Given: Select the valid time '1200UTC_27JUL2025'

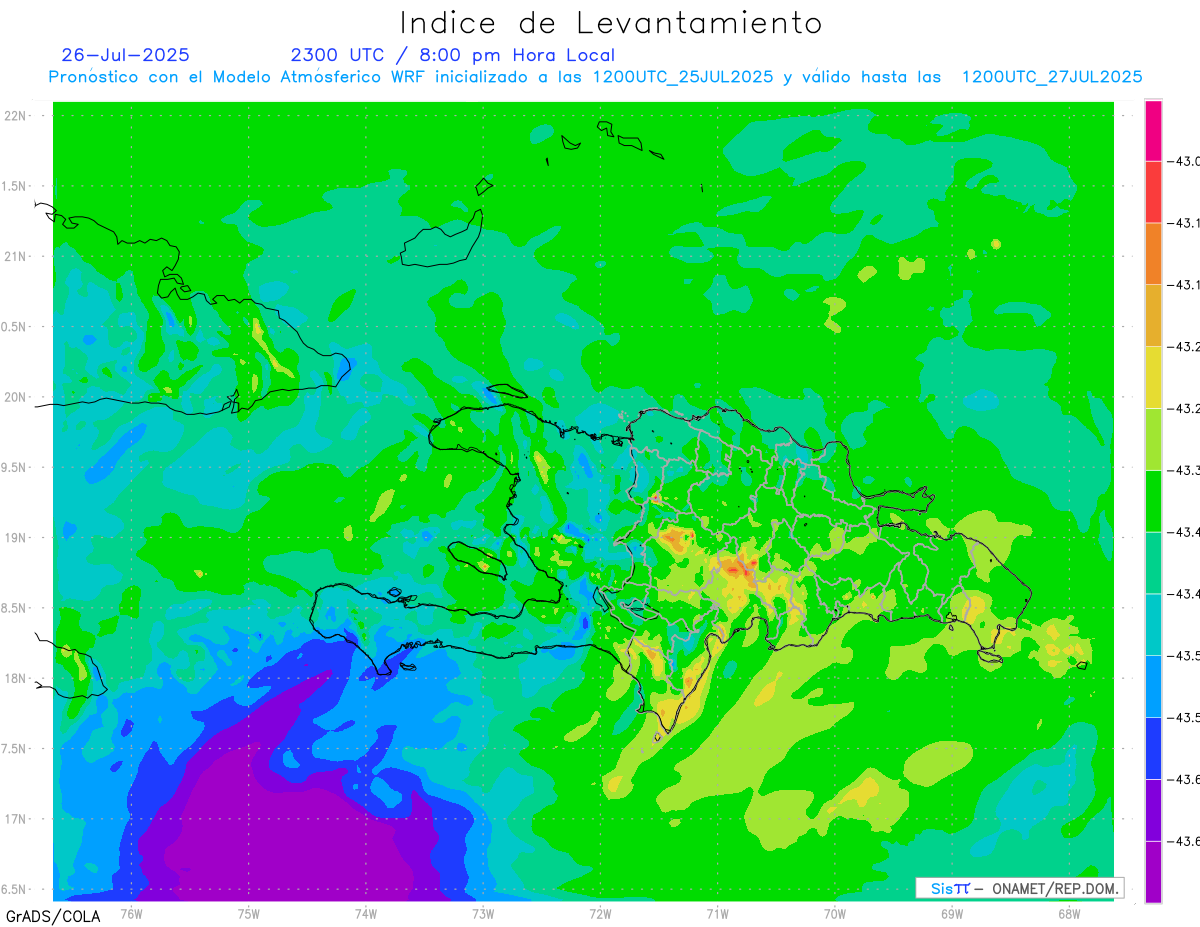Looking at the screenshot, I should tap(1052, 77).
